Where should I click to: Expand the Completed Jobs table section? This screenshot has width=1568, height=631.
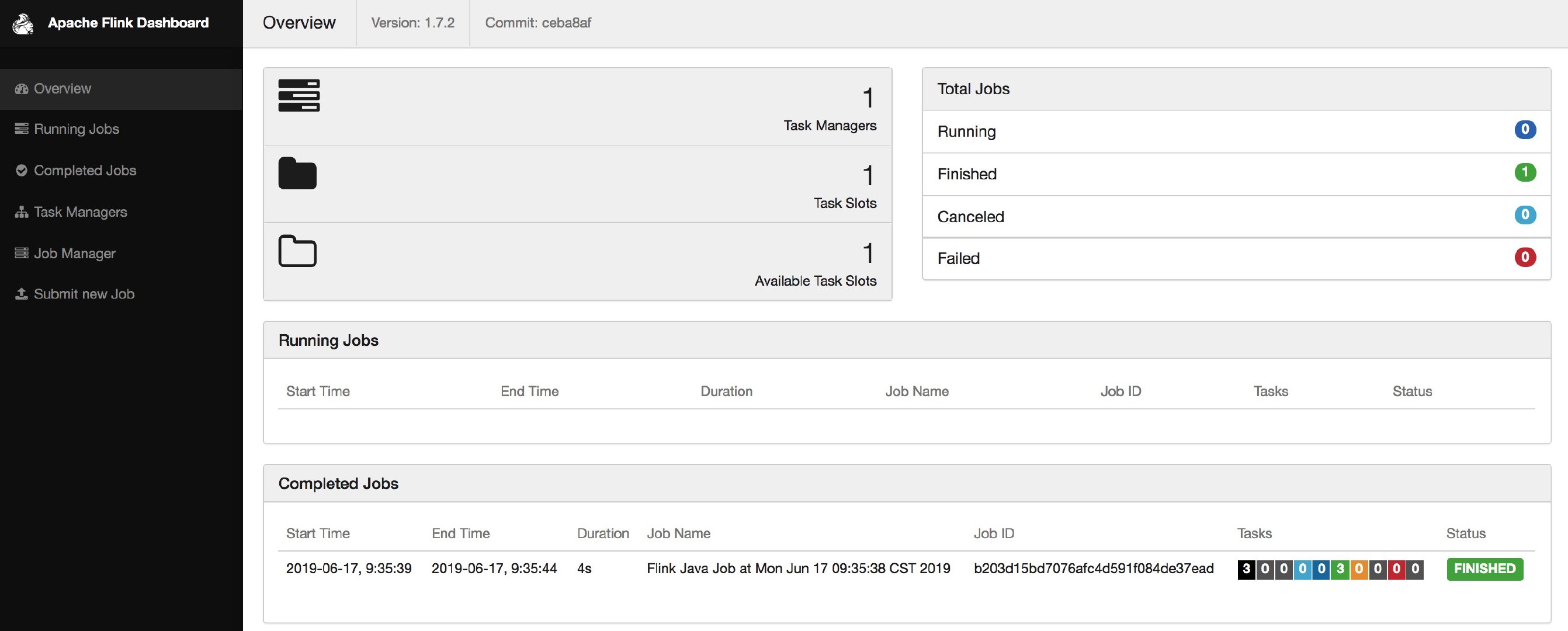338,483
